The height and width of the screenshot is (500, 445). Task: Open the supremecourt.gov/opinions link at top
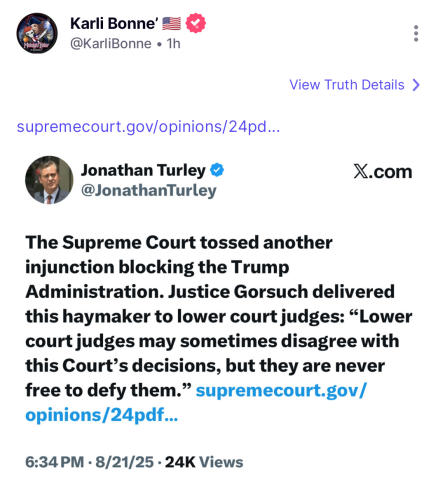tap(148, 127)
